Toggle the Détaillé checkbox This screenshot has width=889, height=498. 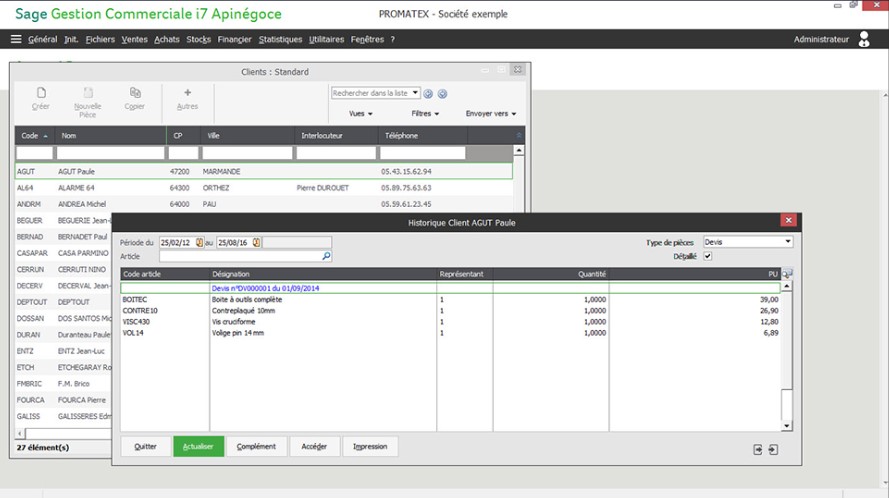point(708,256)
